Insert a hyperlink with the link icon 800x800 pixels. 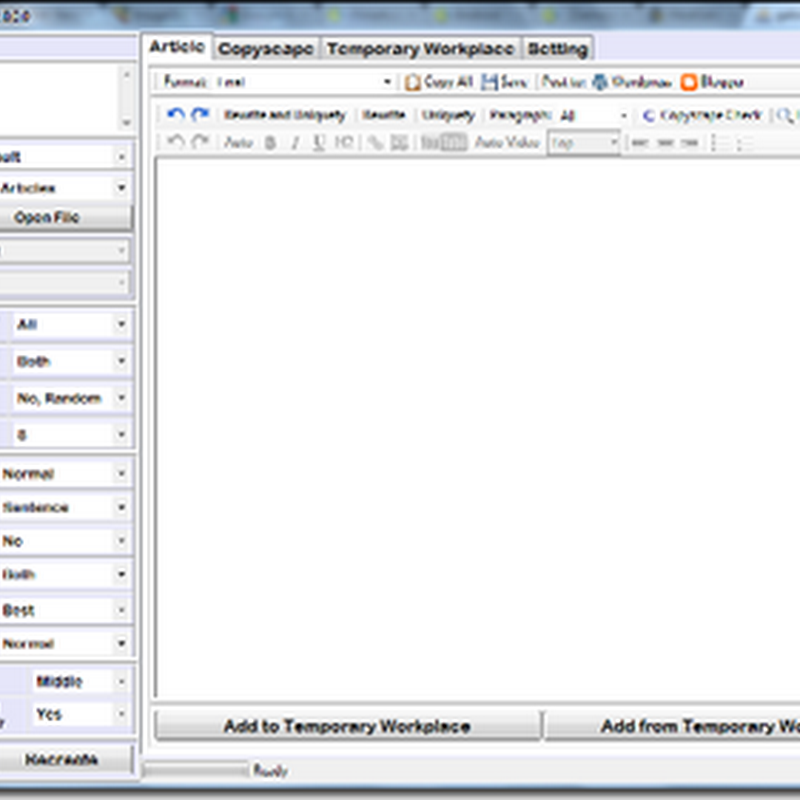(376, 143)
